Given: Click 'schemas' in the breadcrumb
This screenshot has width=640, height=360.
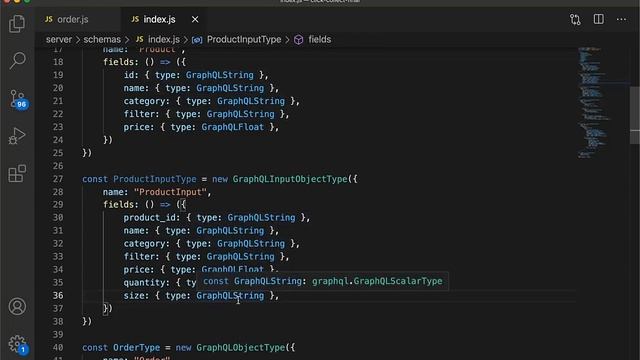Looking at the screenshot, I should click(x=102, y=40).
